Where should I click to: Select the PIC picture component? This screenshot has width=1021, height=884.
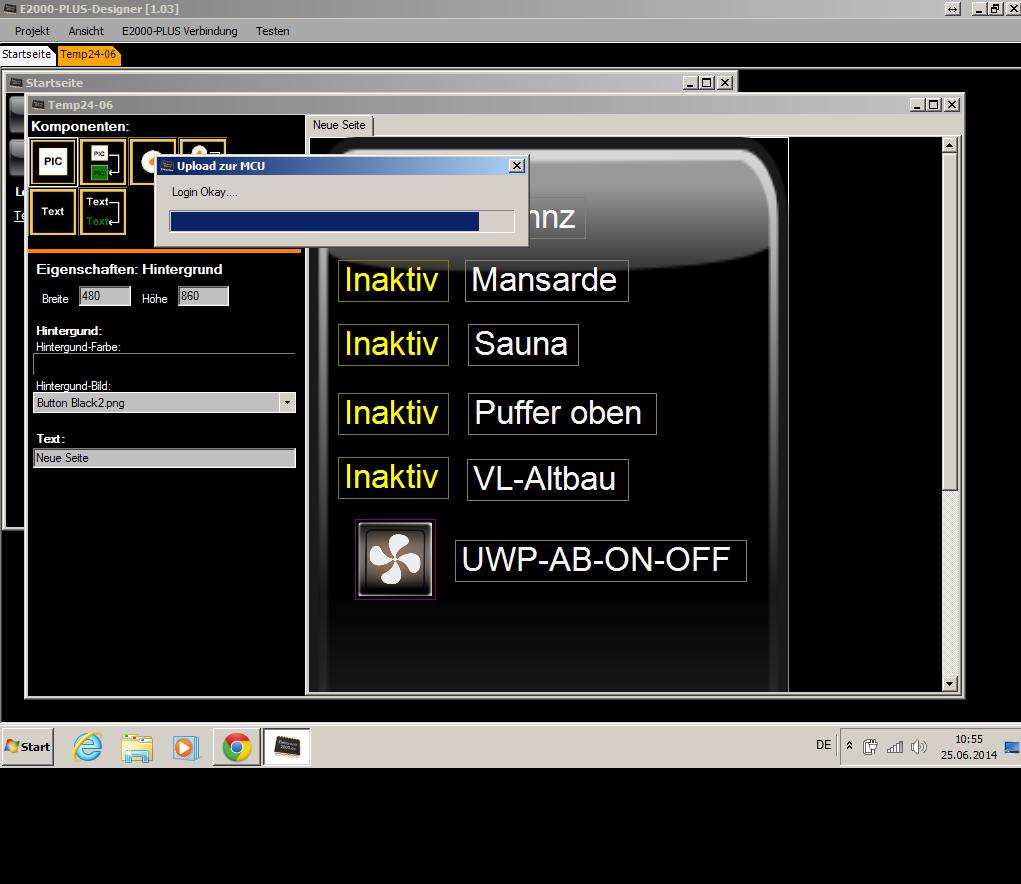(53, 162)
